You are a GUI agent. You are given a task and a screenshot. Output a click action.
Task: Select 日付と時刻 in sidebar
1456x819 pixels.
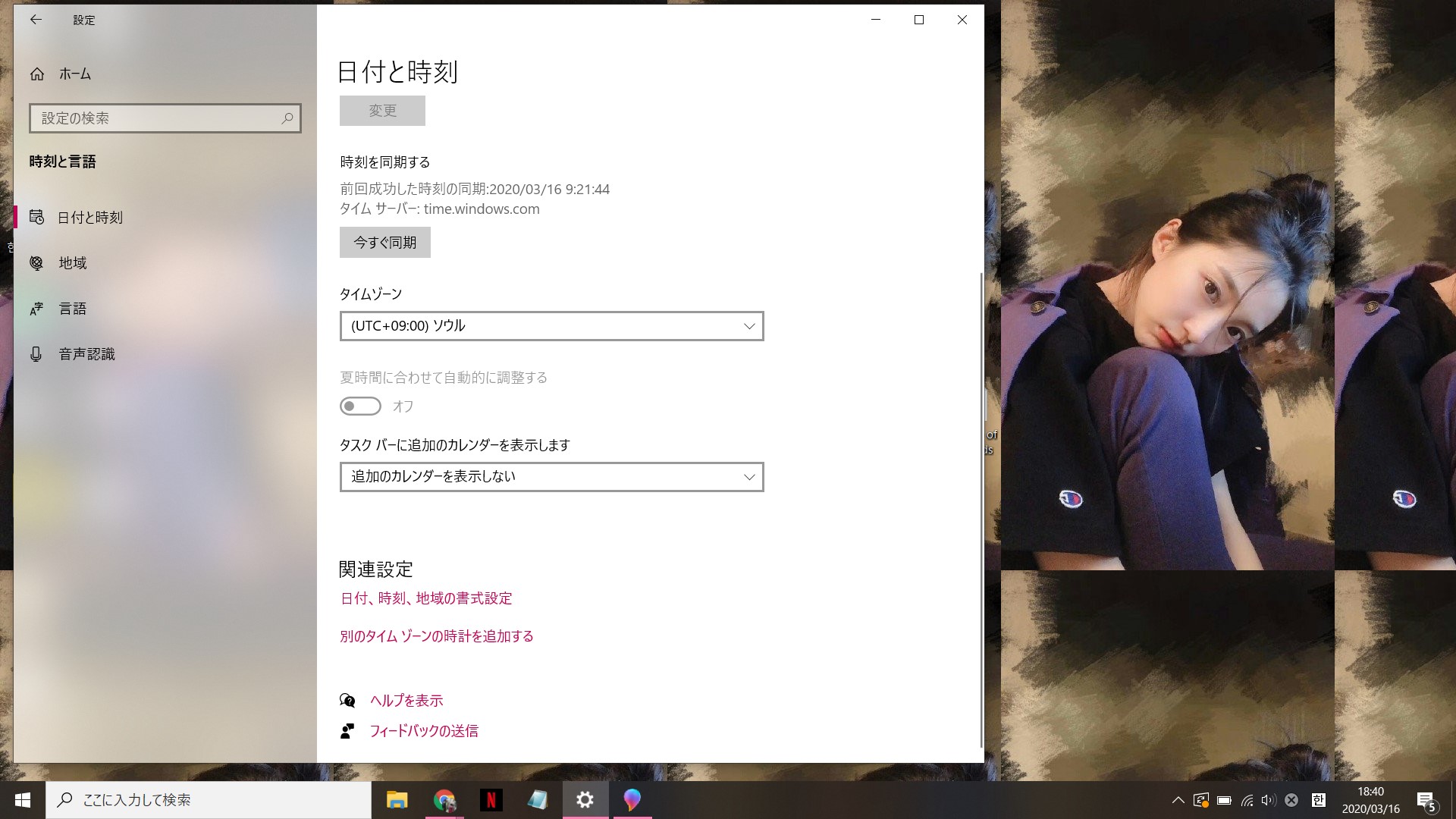(x=89, y=218)
